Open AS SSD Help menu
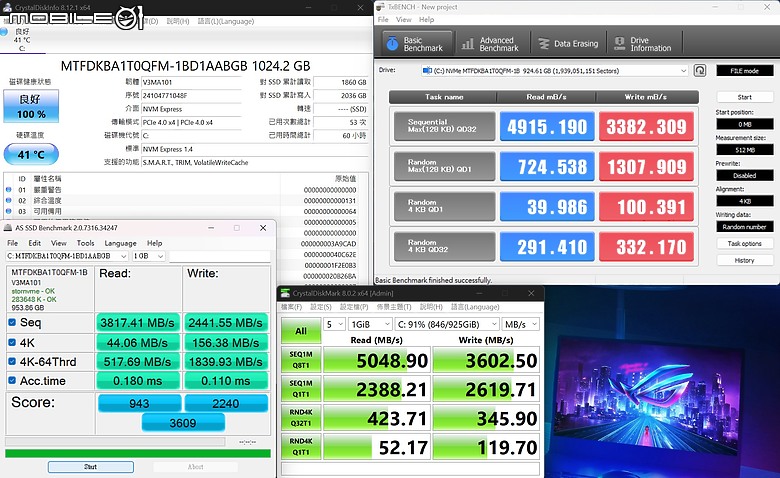The height and width of the screenshot is (478, 780). [155, 243]
